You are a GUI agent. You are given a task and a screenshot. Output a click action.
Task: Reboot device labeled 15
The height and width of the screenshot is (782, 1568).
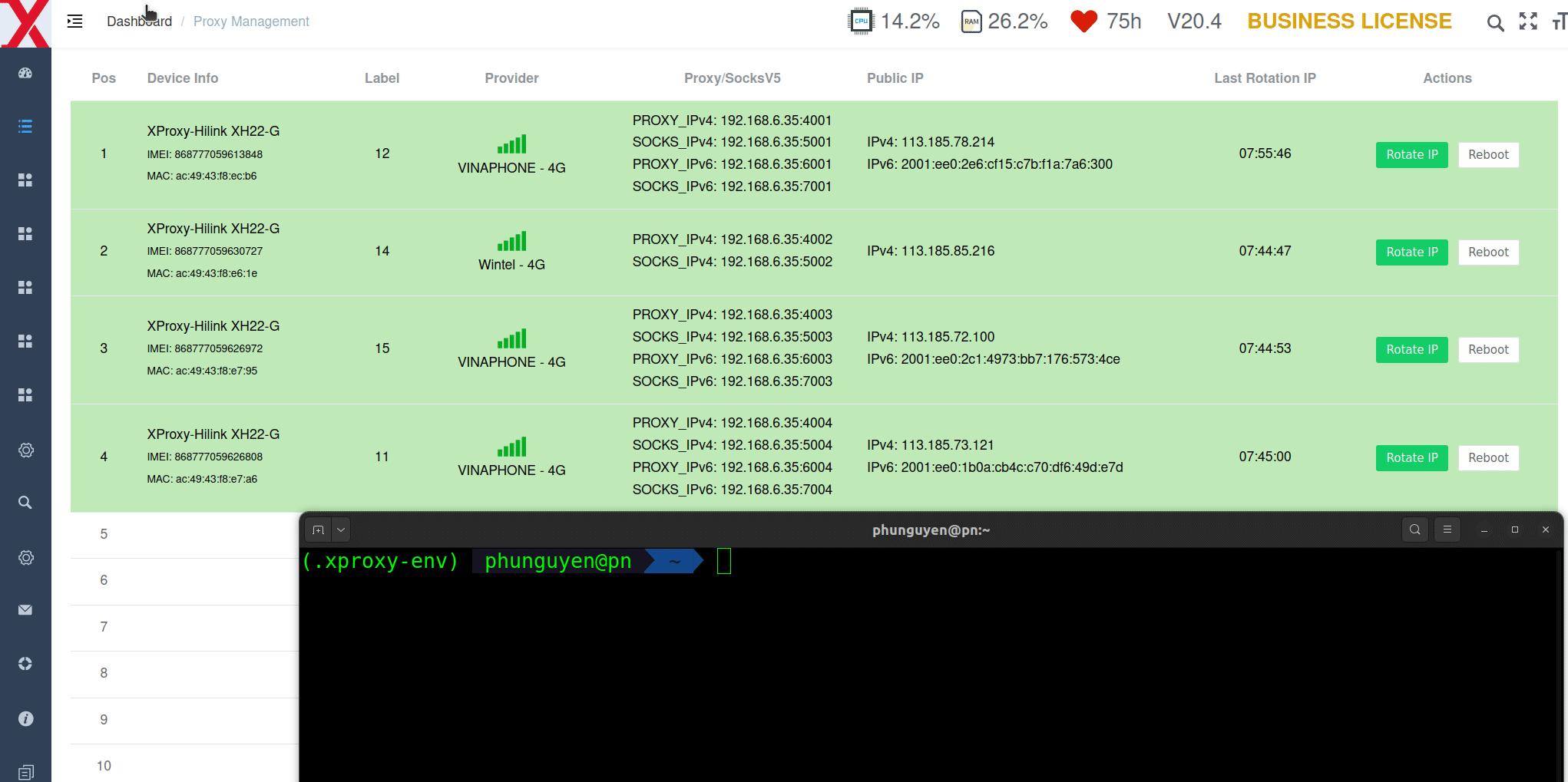[x=1488, y=350]
